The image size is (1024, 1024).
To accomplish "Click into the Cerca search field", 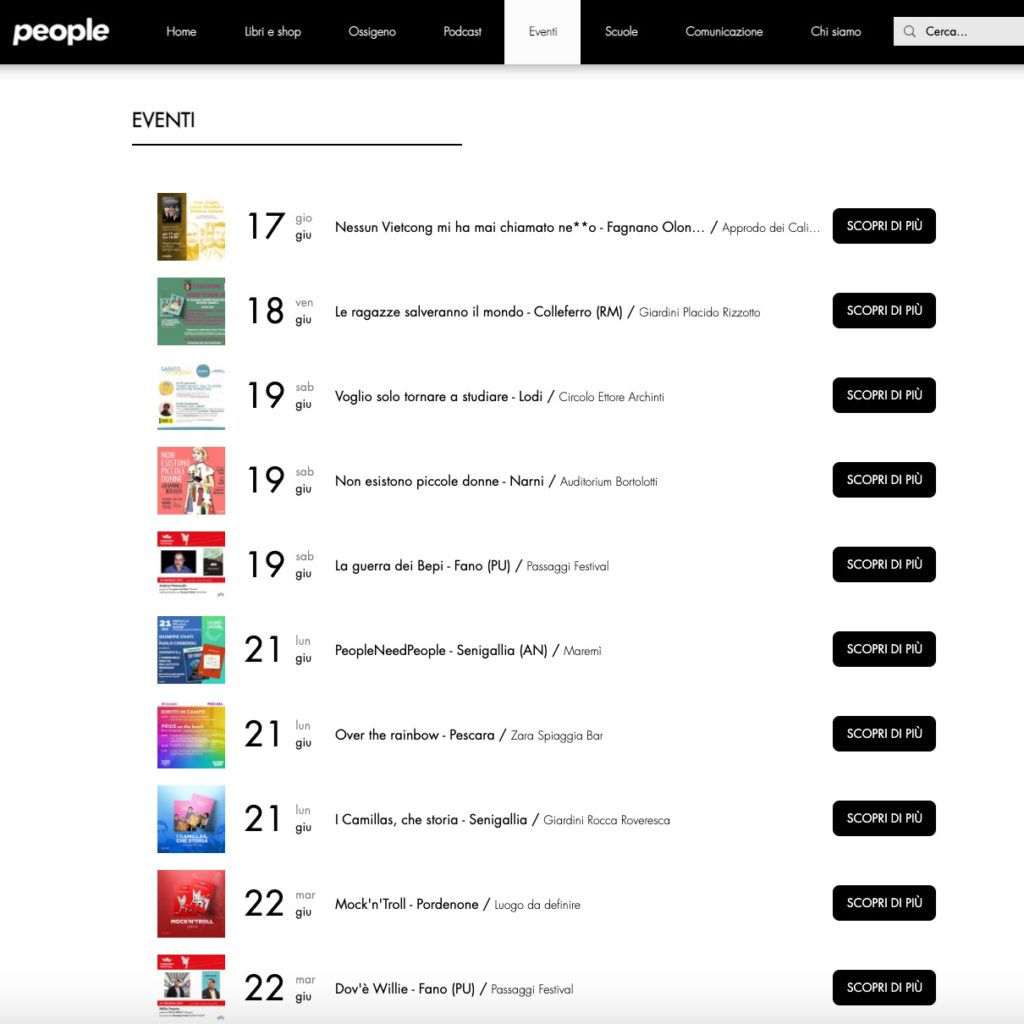I will pos(958,31).
